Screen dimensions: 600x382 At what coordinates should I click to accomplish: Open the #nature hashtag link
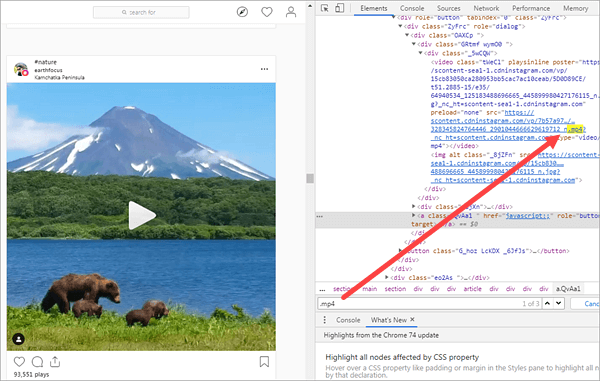45,62
